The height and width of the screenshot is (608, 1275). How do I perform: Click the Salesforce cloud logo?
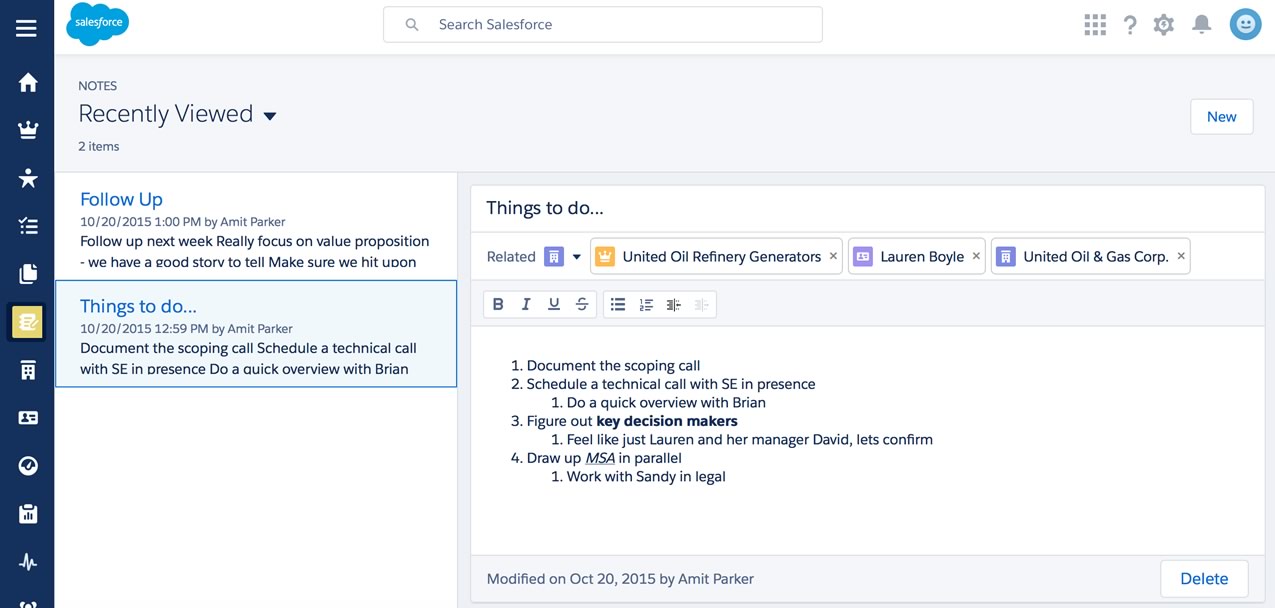(97, 24)
